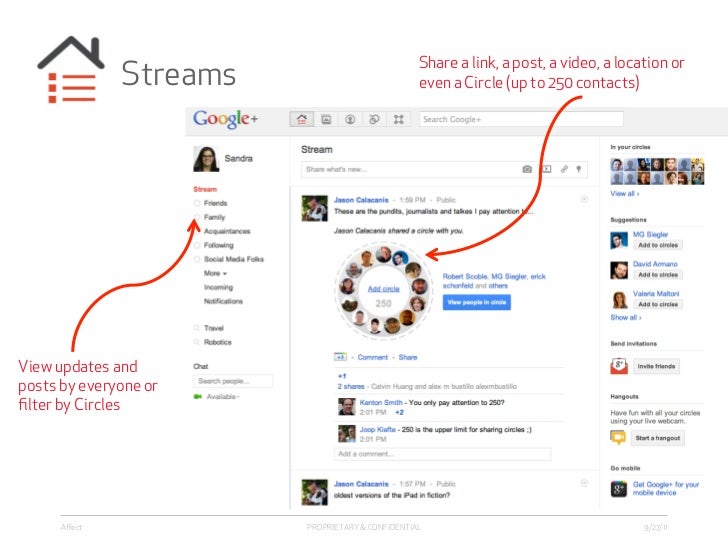Open Incoming stream

click(218, 287)
